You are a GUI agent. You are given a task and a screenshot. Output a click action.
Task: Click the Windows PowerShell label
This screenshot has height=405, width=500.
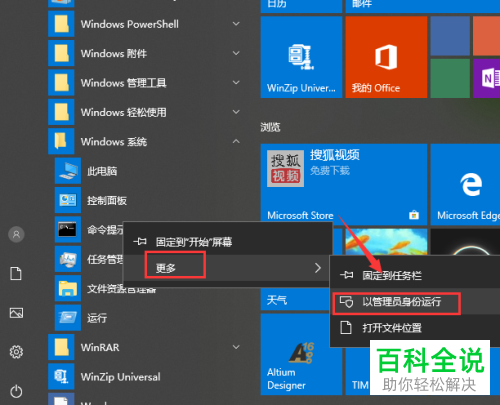(130, 24)
